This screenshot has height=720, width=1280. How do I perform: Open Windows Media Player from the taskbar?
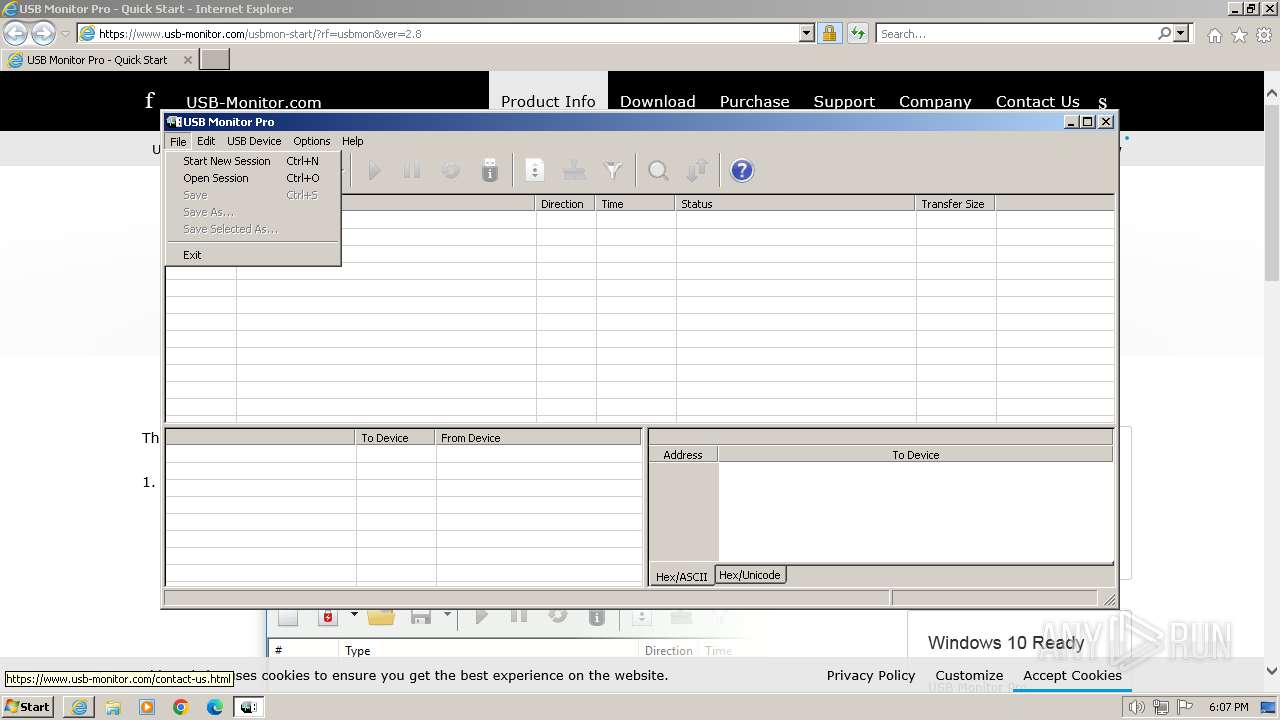[147, 707]
